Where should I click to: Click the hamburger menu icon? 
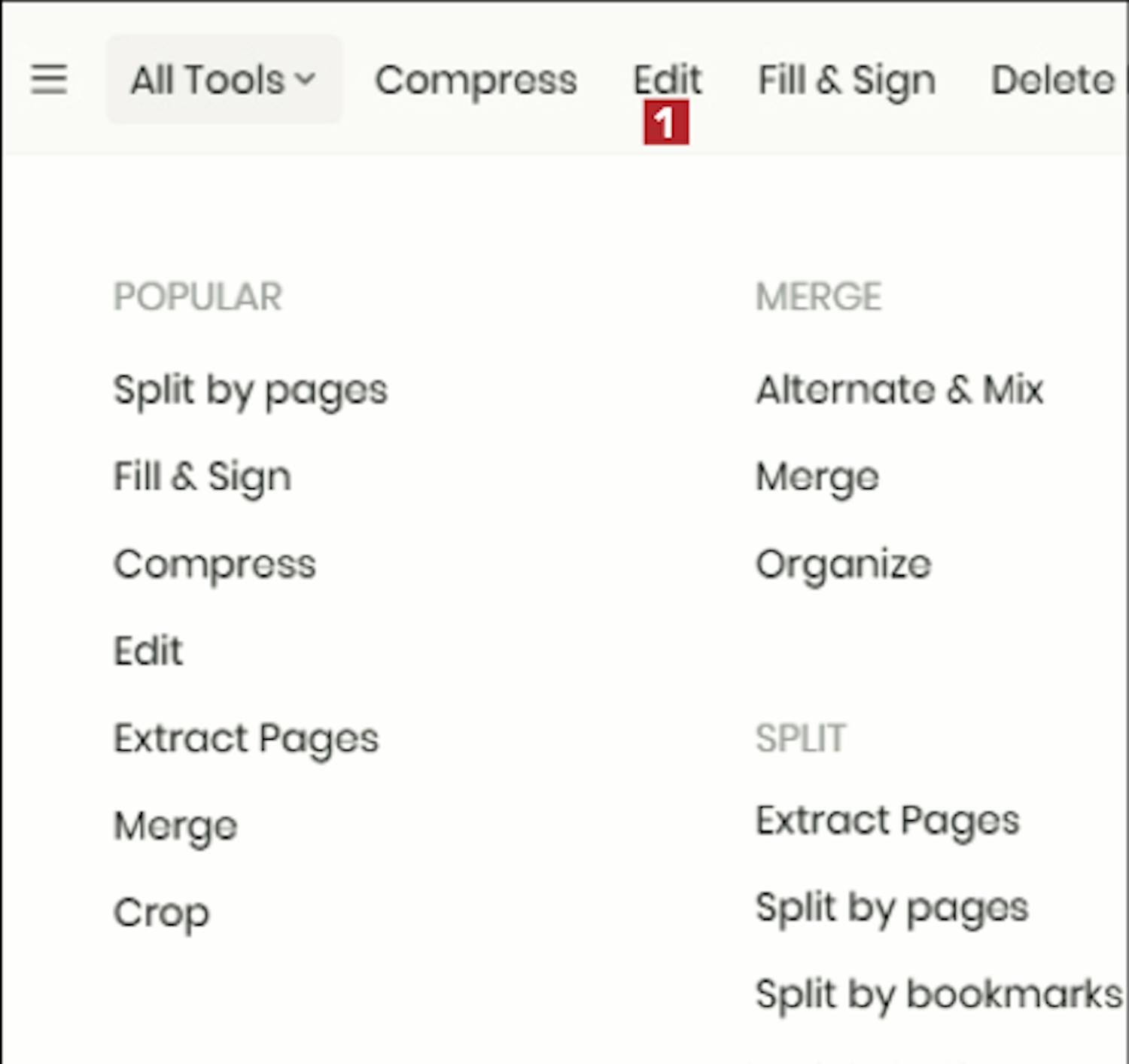(x=49, y=79)
